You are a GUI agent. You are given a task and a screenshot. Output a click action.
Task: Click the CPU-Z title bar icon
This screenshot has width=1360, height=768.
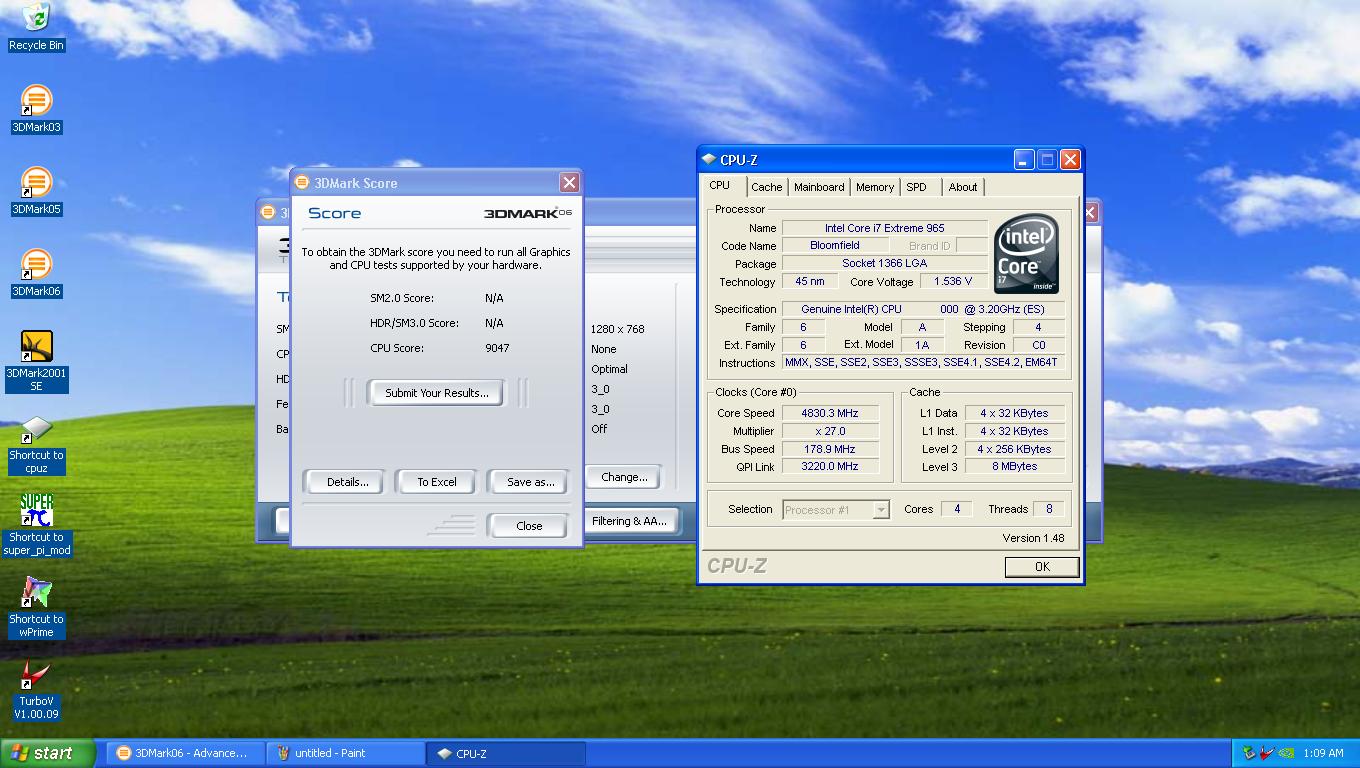[x=709, y=160]
